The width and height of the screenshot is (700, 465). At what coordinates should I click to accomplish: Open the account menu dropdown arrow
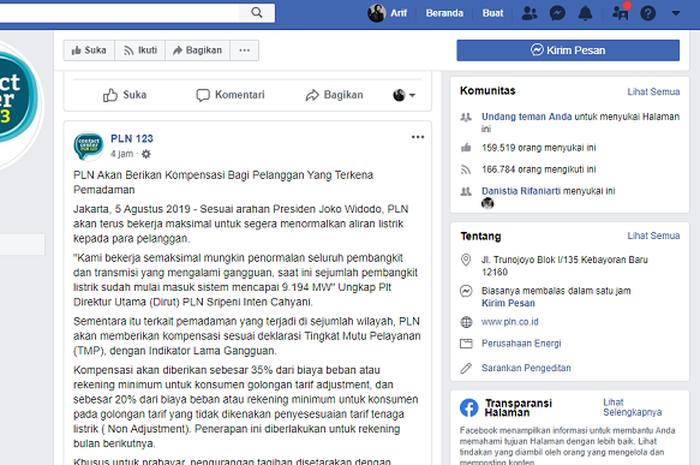(676, 13)
